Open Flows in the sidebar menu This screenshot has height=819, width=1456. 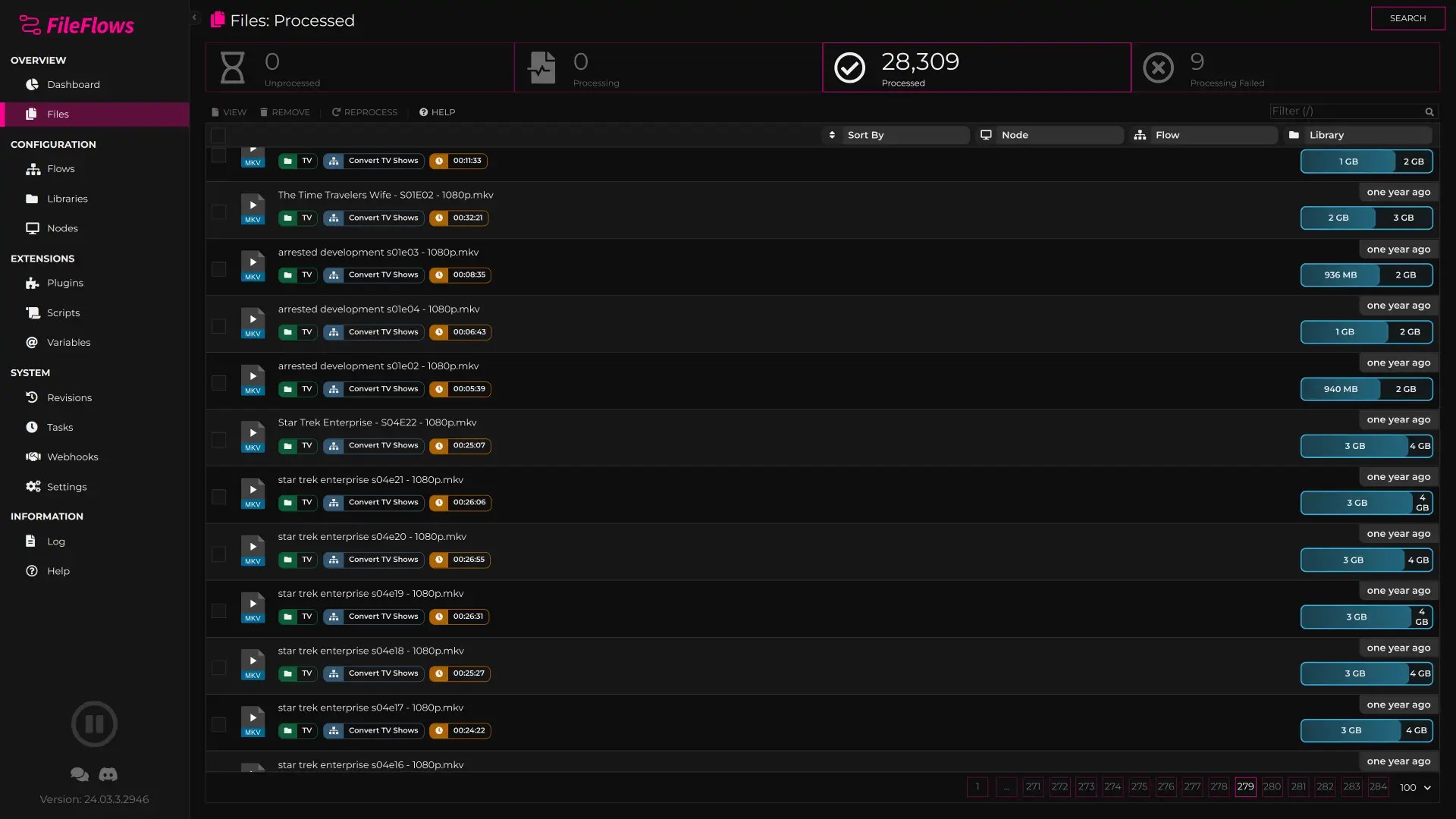(x=61, y=168)
